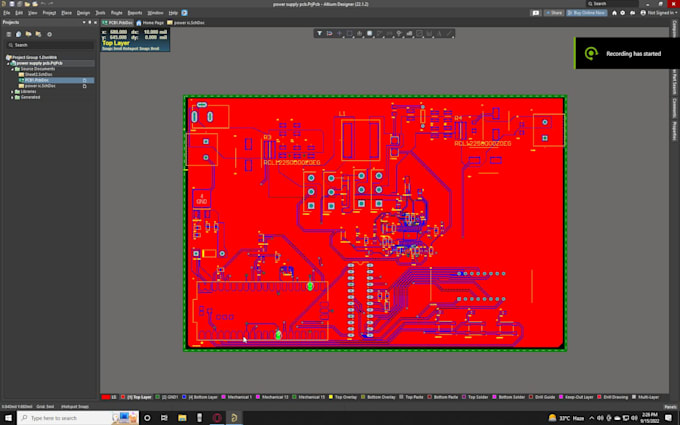The height and width of the screenshot is (425, 680).
Task: Open the Selection Filter in the active bar
Action: point(320,33)
